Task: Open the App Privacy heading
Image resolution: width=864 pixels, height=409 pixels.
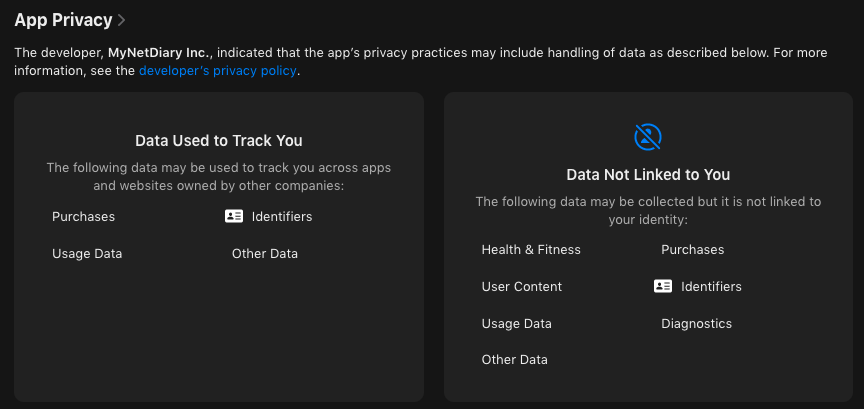Action: (x=63, y=20)
